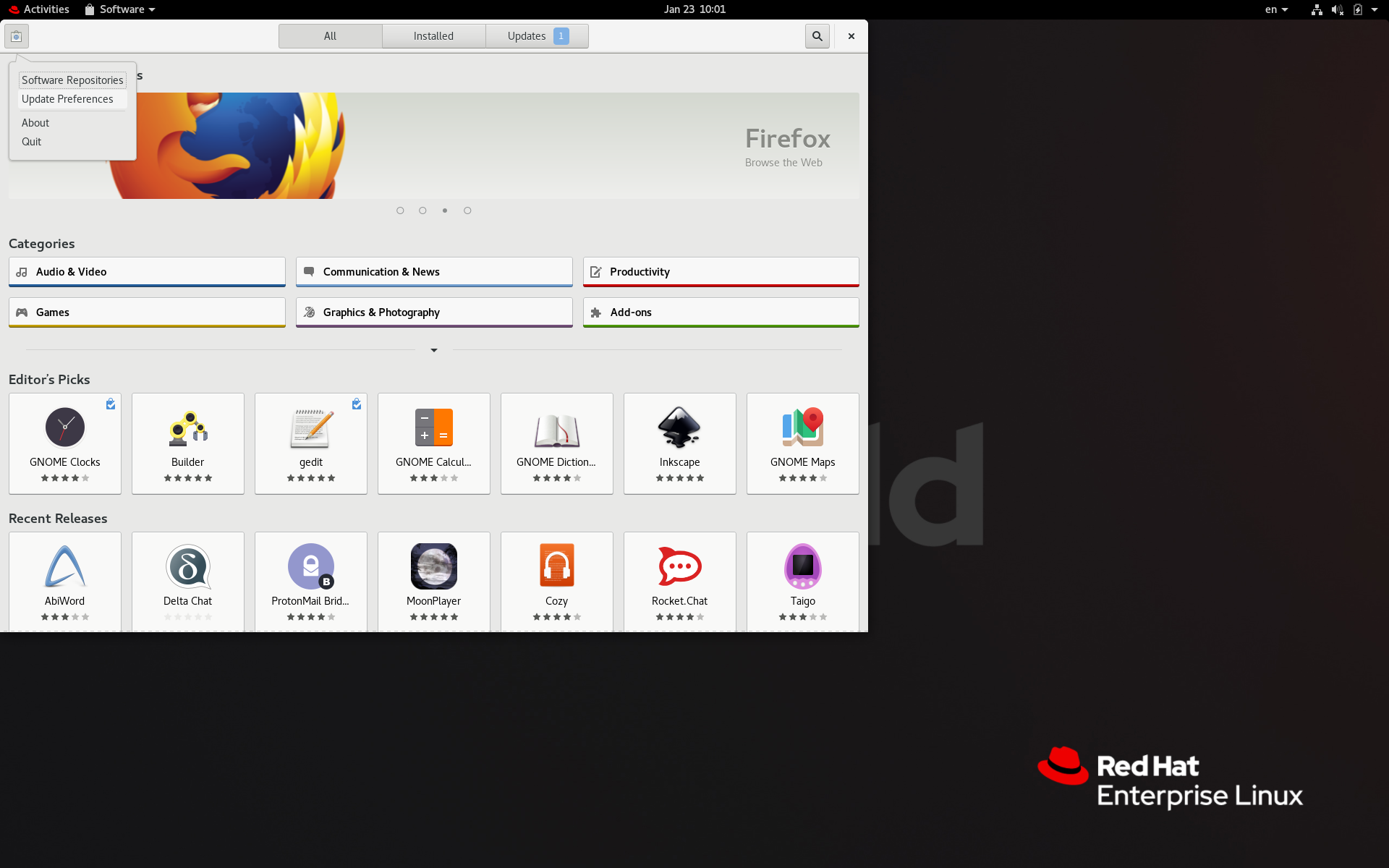Close the Software window
This screenshot has width=1389, height=868.
click(851, 36)
